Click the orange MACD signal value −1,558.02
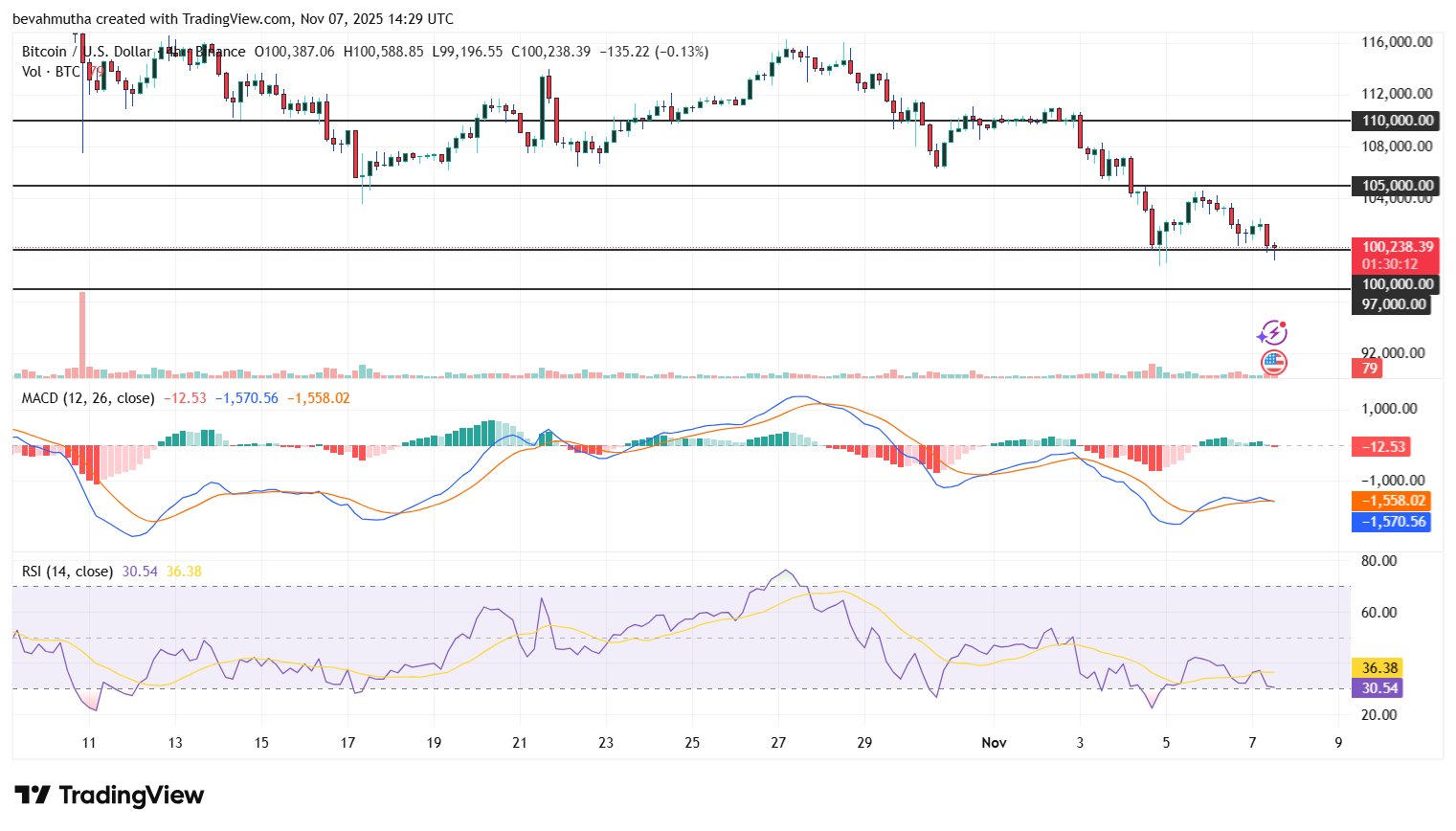 [x=1390, y=500]
